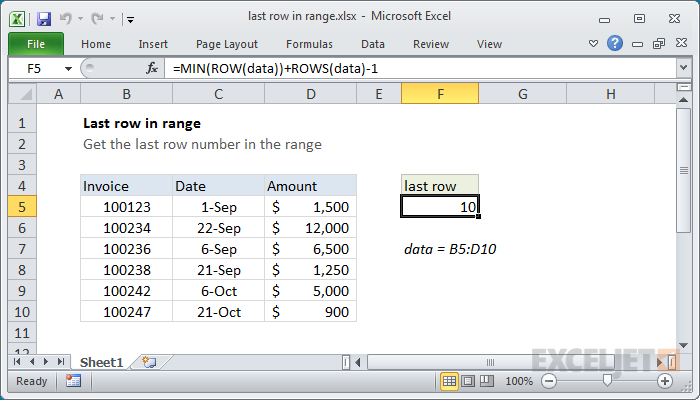Open Customize Quick Access Toolbar dropdown

coord(130,19)
